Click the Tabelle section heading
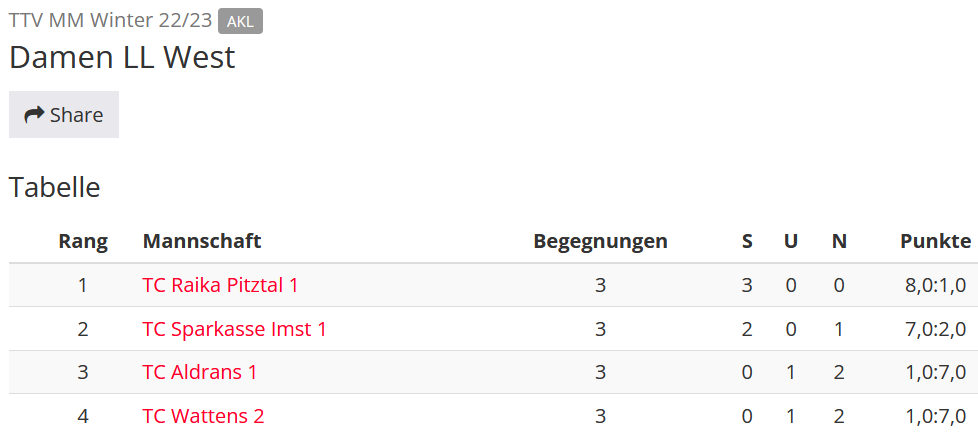 pyautogui.click(x=55, y=187)
